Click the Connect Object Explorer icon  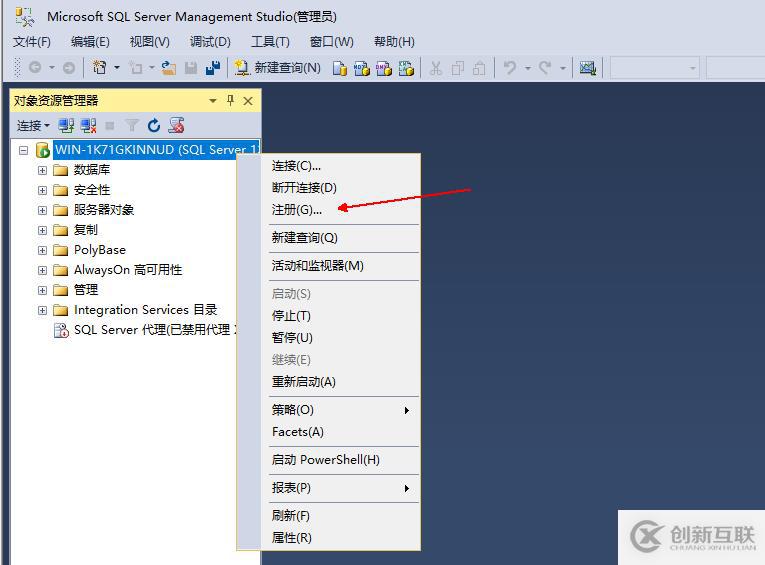click(x=66, y=126)
